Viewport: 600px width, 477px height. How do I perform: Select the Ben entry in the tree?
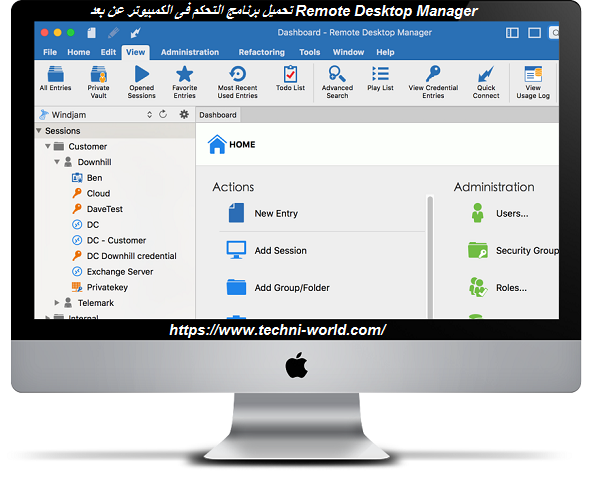pyautogui.click(x=95, y=178)
